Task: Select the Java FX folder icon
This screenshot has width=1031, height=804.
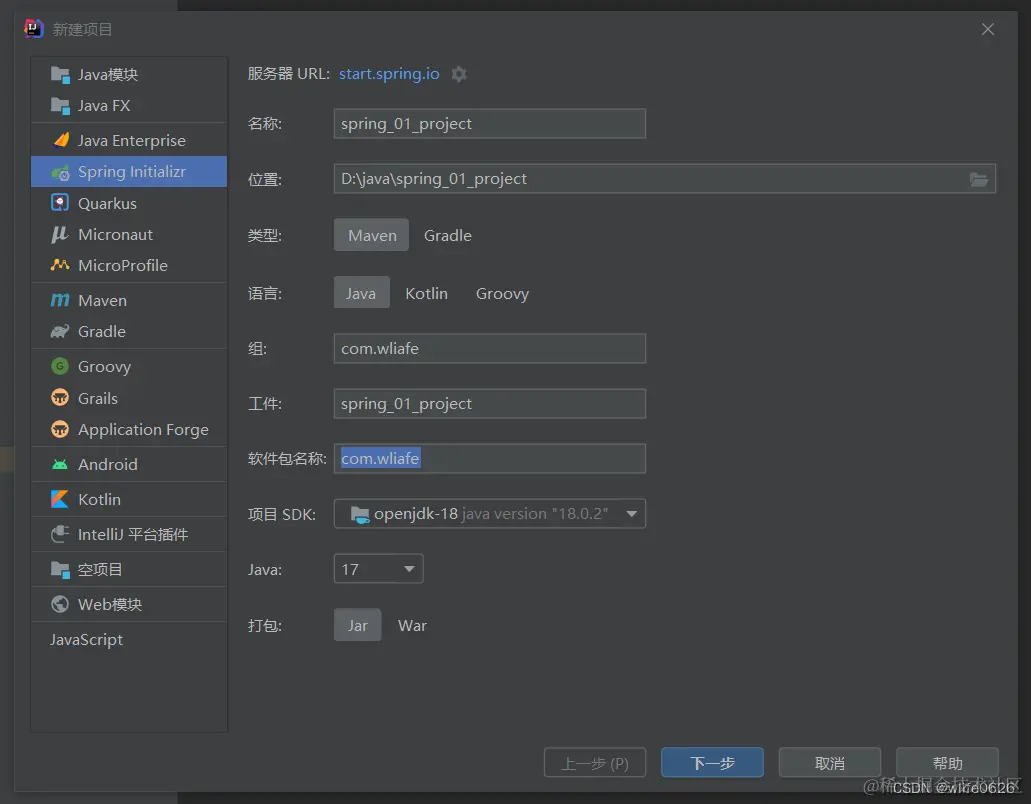Action: click(x=60, y=106)
